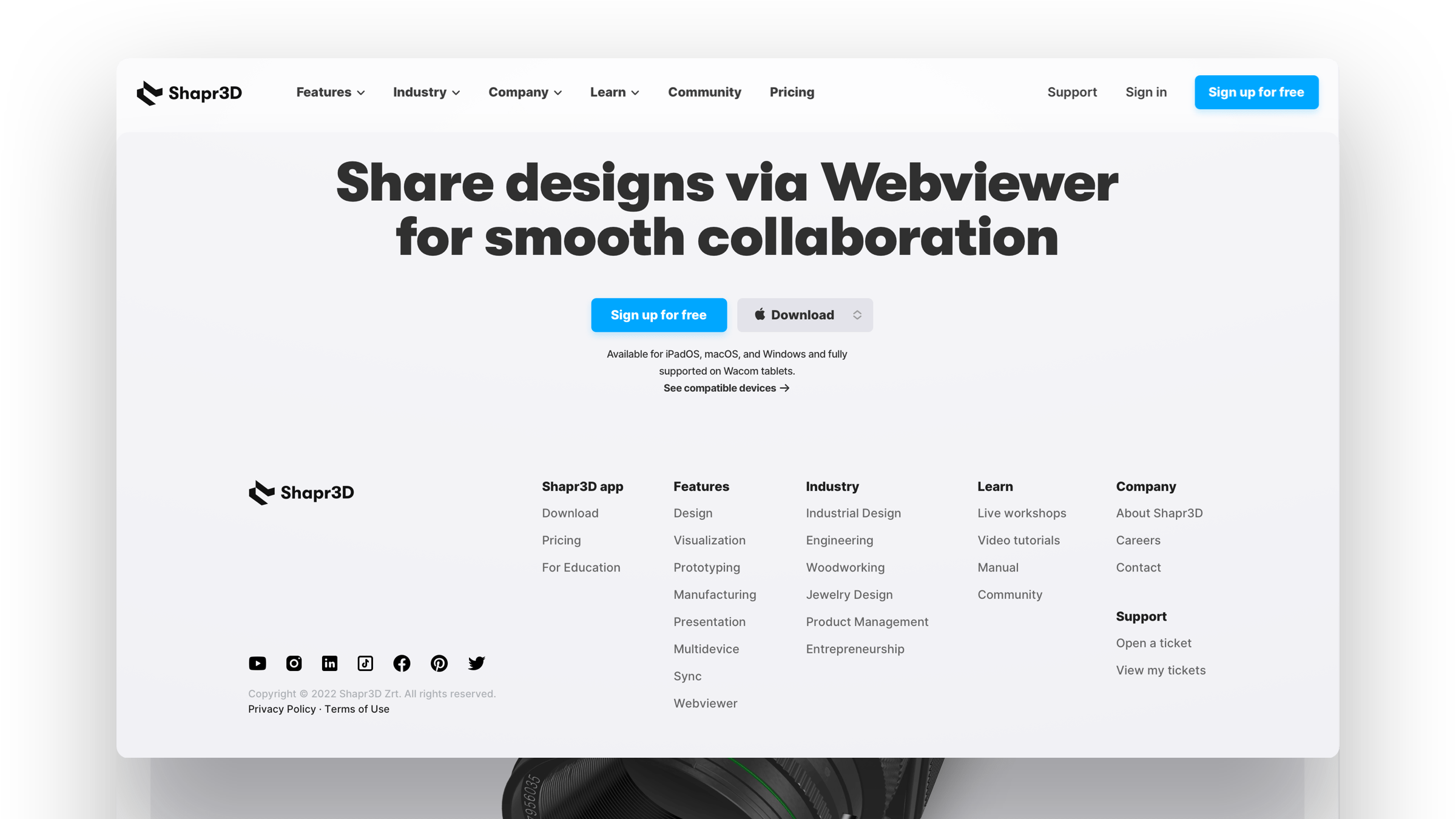Viewport: 1456px width, 819px height.
Task: Open Webviewer features page link
Action: pos(705,703)
